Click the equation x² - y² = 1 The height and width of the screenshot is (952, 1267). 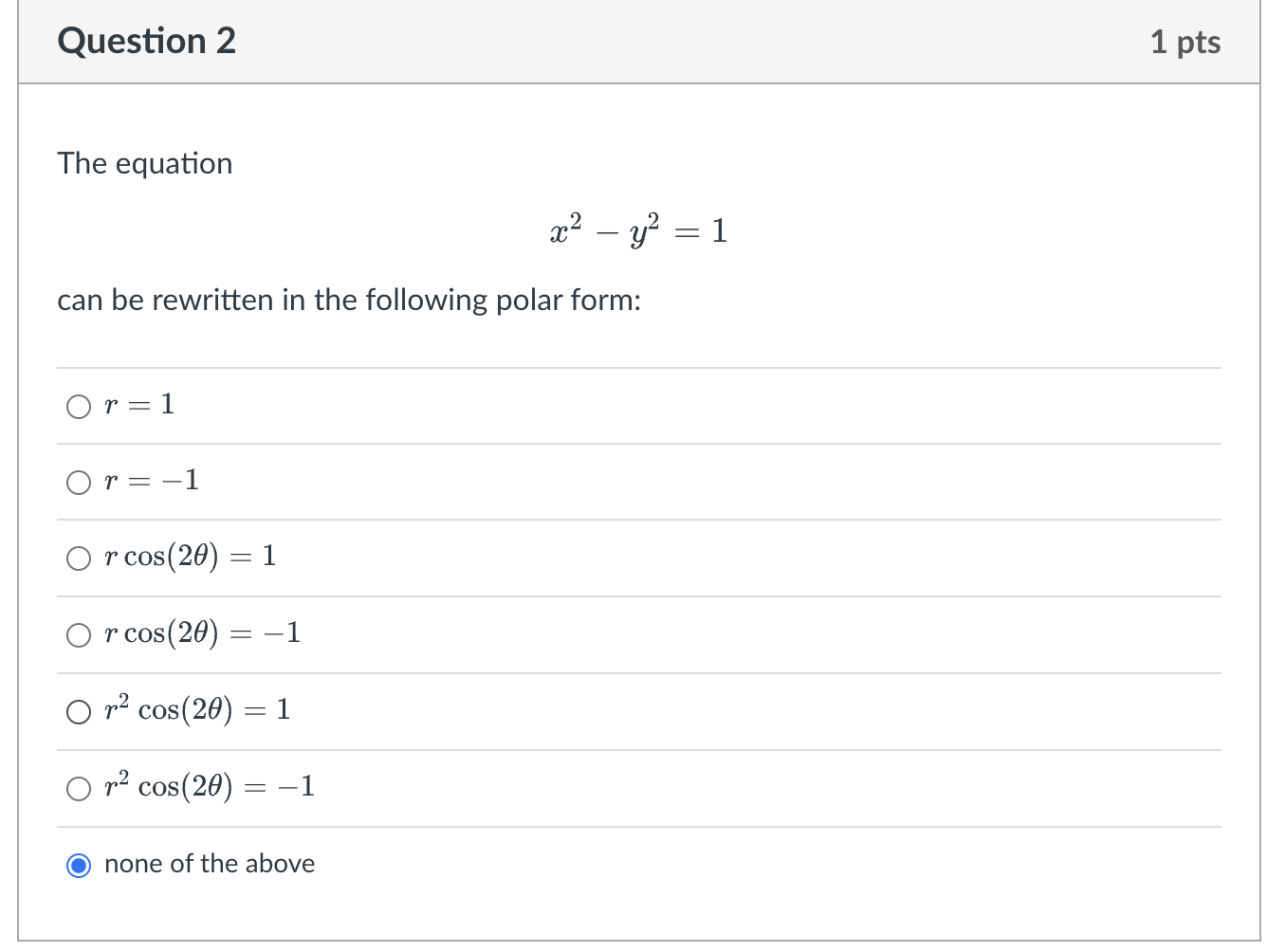click(637, 230)
